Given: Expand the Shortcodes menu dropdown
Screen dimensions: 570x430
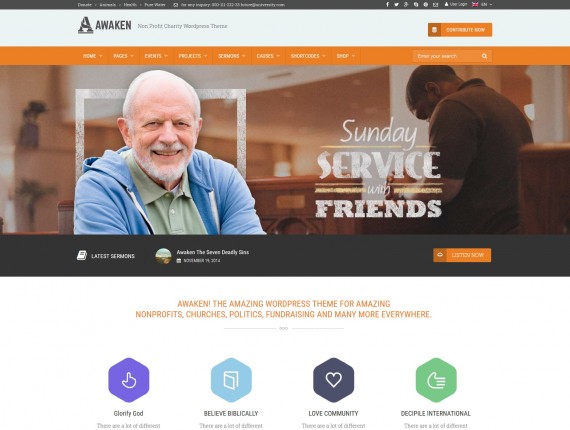Looking at the screenshot, I should point(308,56).
